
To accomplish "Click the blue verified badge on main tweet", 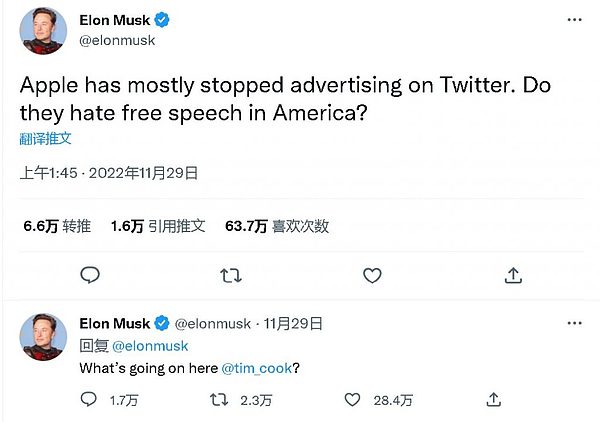I will coord(159,20).
